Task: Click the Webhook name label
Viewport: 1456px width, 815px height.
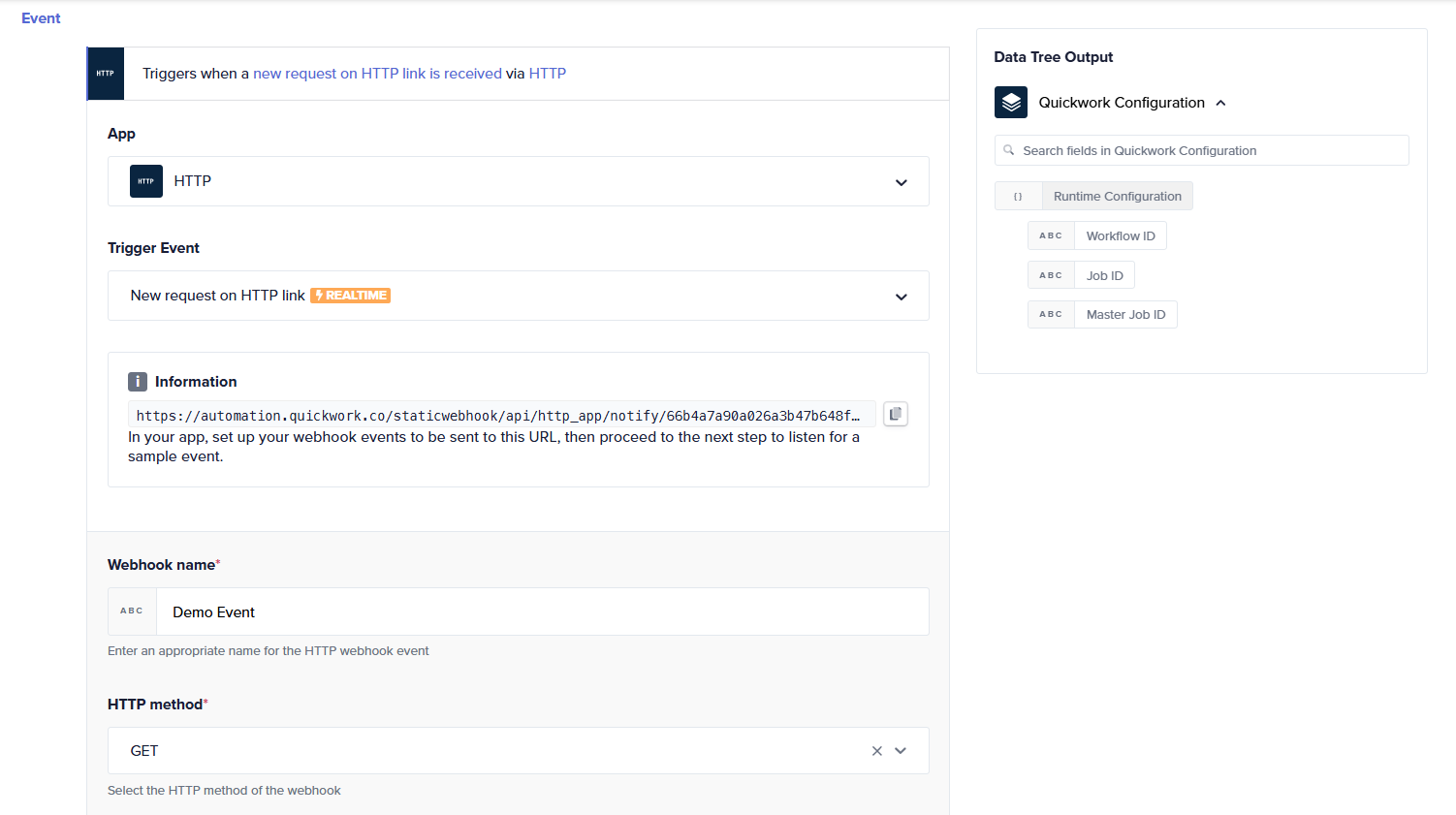Action: click(161, 565)
